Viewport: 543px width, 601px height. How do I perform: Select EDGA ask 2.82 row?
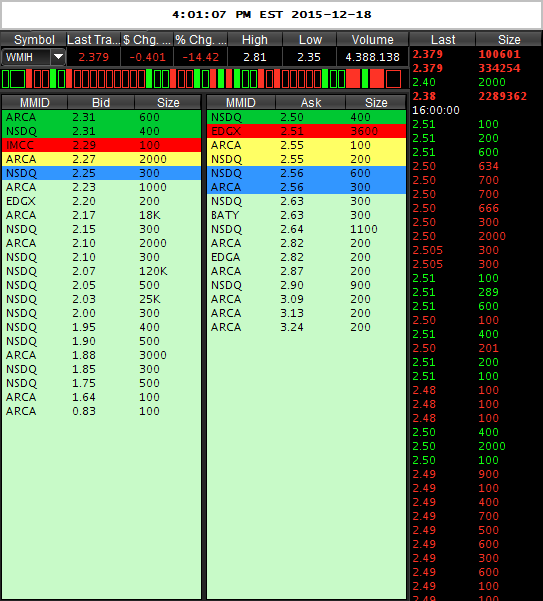click(306, 257)
